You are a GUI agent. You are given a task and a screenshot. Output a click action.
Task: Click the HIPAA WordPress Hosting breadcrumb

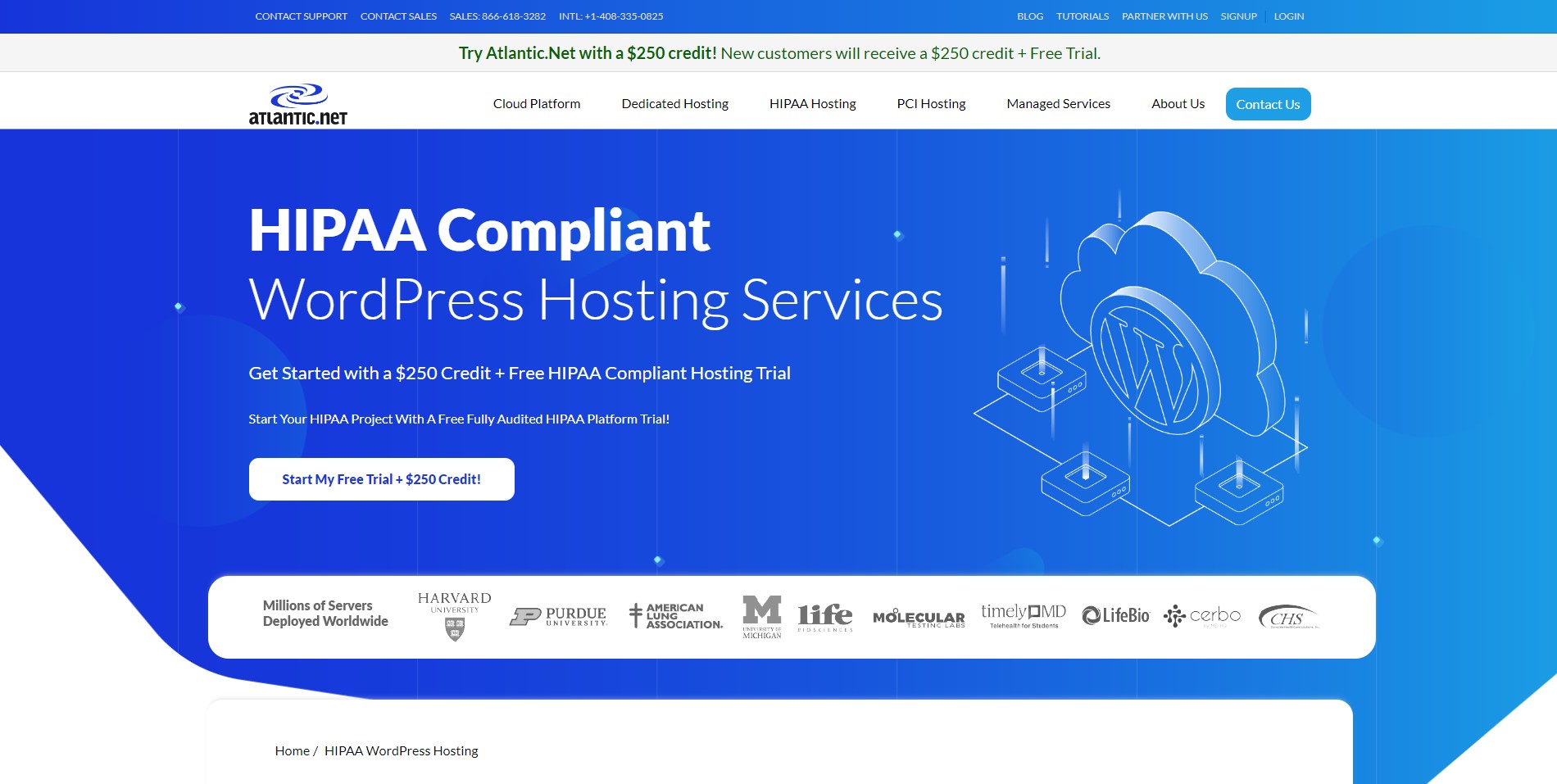[401, 750]
